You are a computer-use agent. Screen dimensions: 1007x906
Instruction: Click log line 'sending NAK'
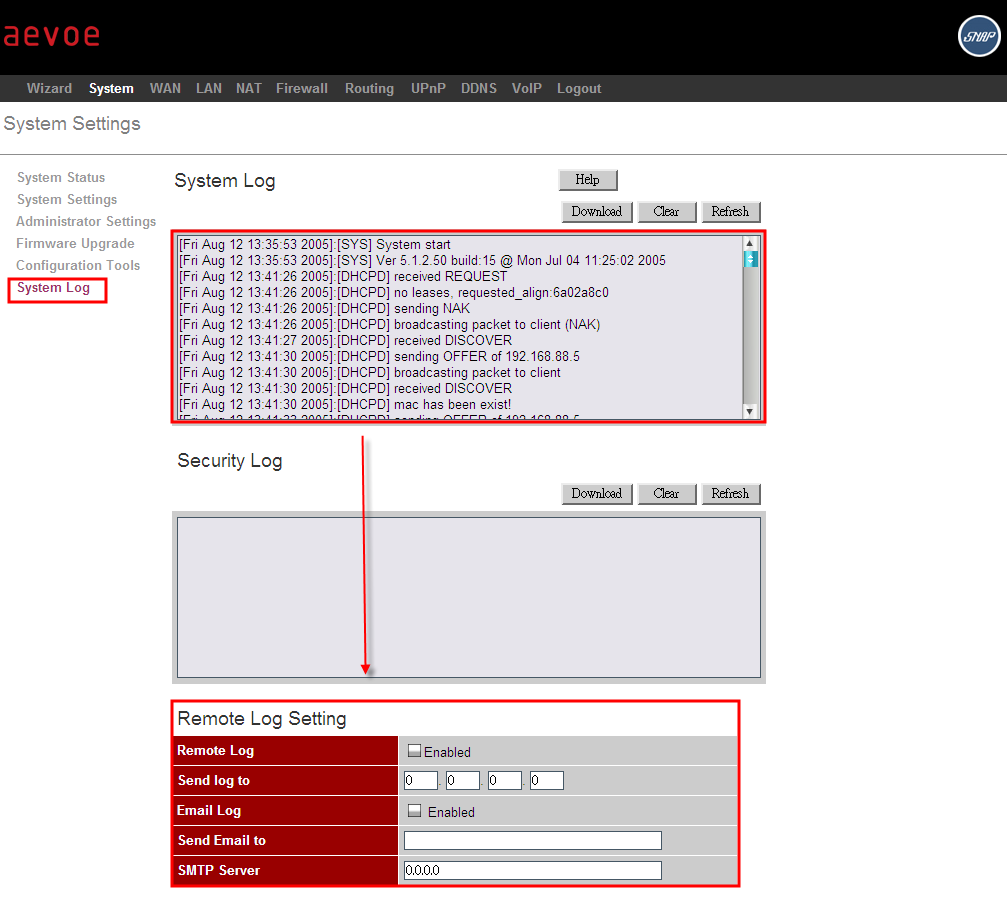[x=324, y=309]
